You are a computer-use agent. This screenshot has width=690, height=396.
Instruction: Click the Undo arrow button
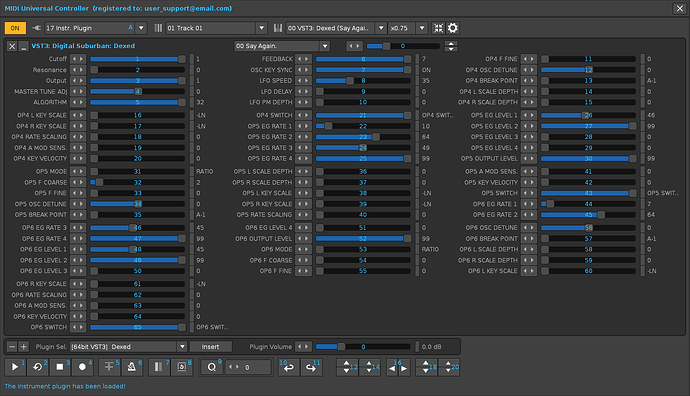coord(289,367)
